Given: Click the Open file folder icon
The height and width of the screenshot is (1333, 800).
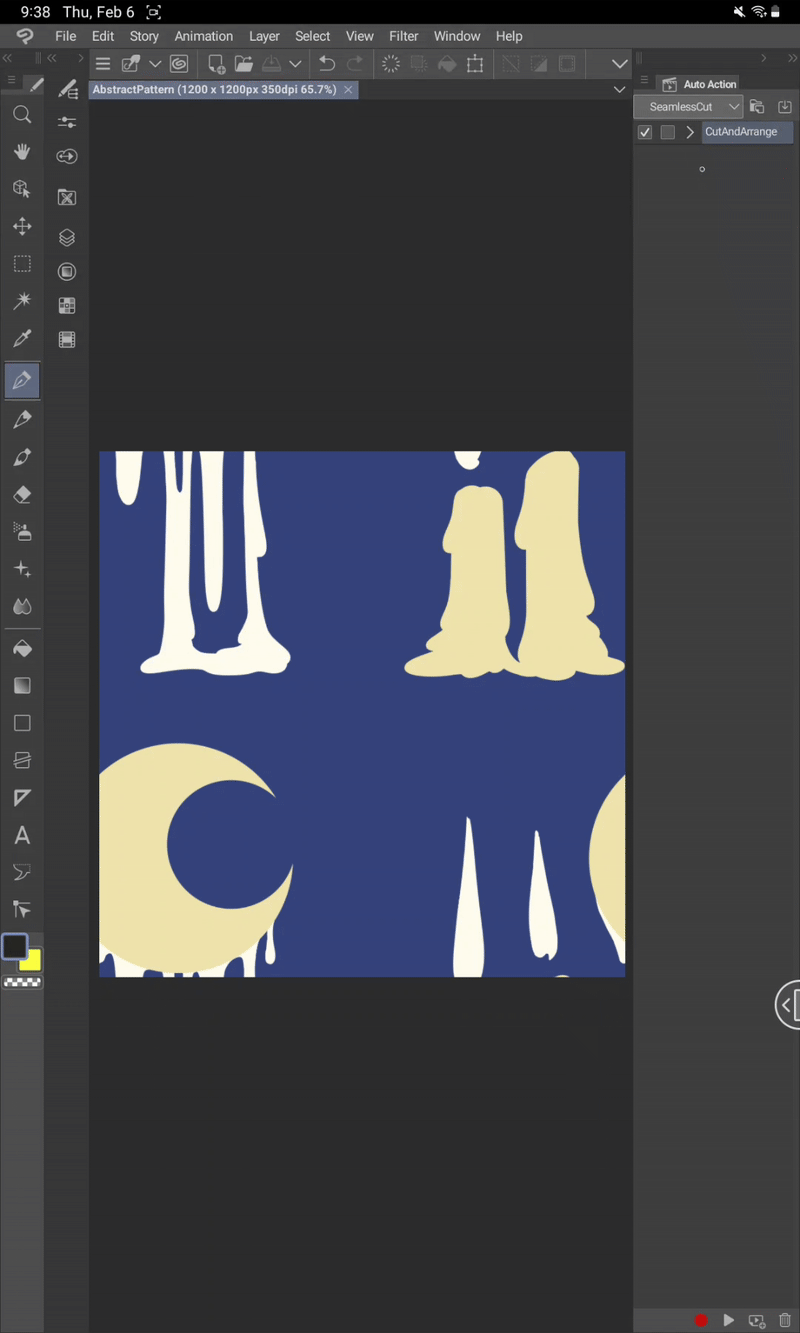Looking at the screenshot, I should (244, 64).
